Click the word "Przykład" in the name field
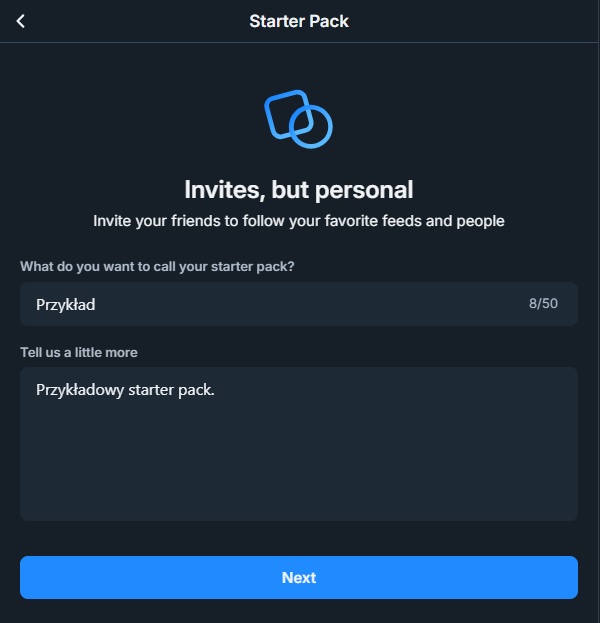Screen dimensions: 600x623 (66, 304)
